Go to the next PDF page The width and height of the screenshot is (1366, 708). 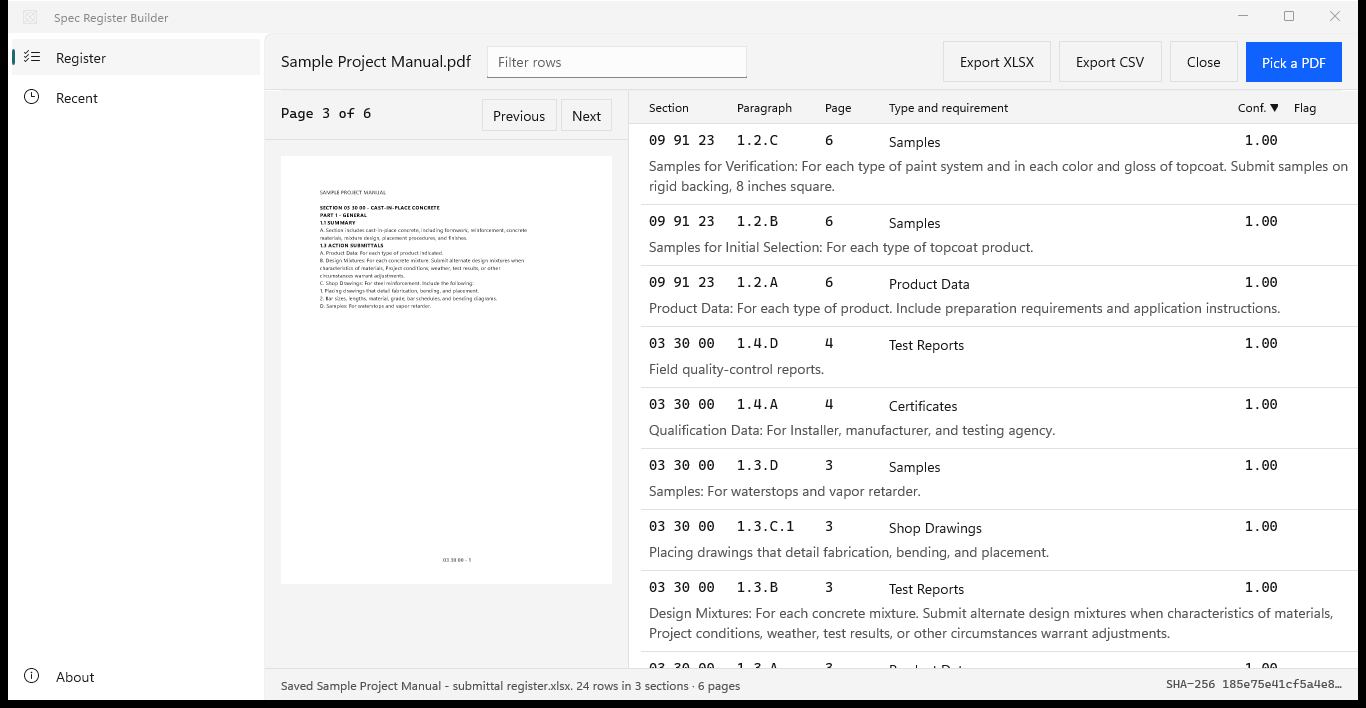[587, 116]
